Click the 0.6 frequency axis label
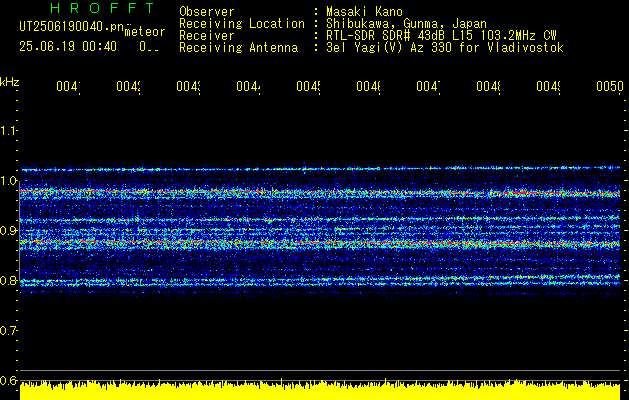This screenshot has height=400, width=629. point(8,381)
